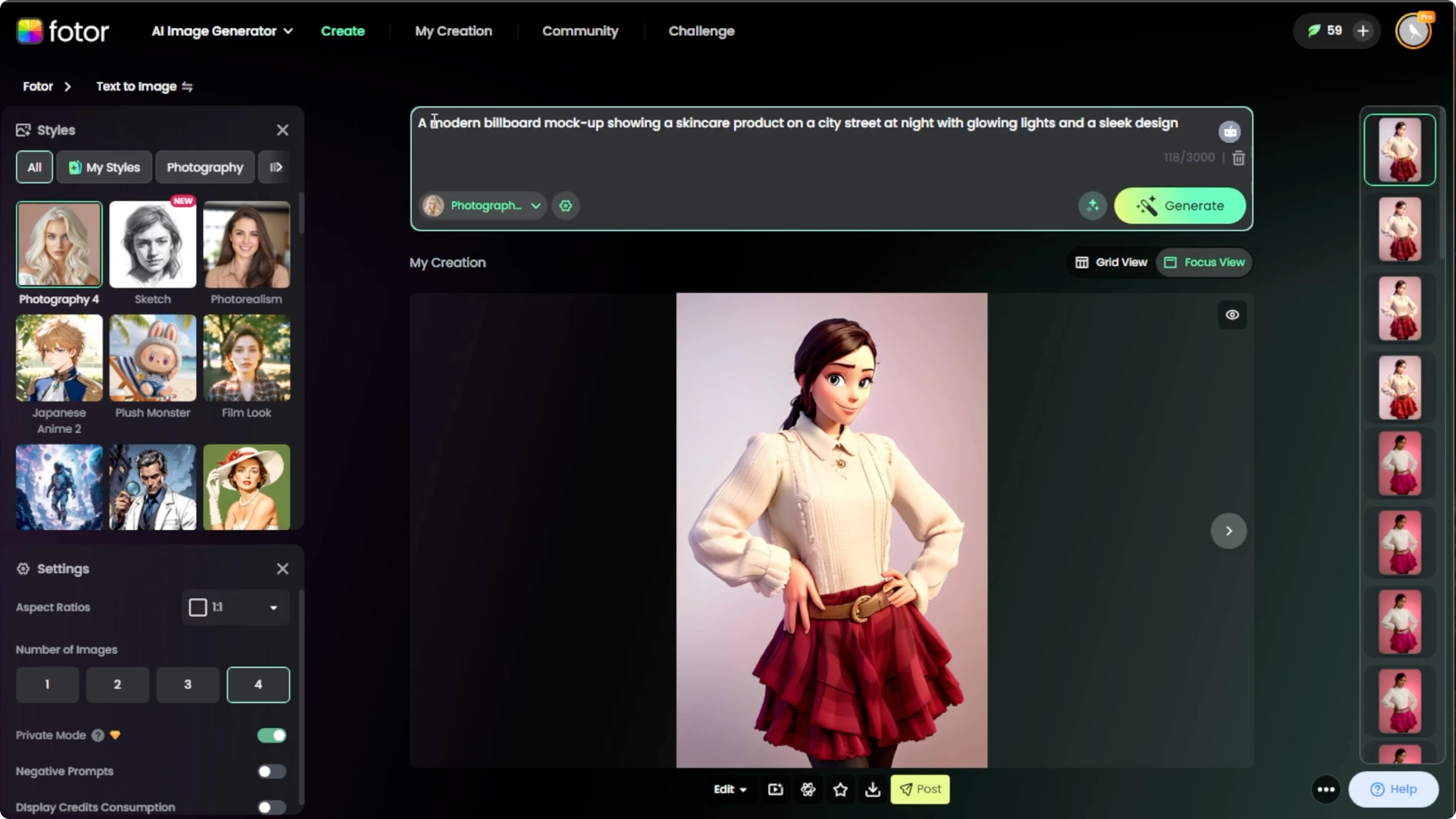Click the large generated image preview

coord(831,530)
